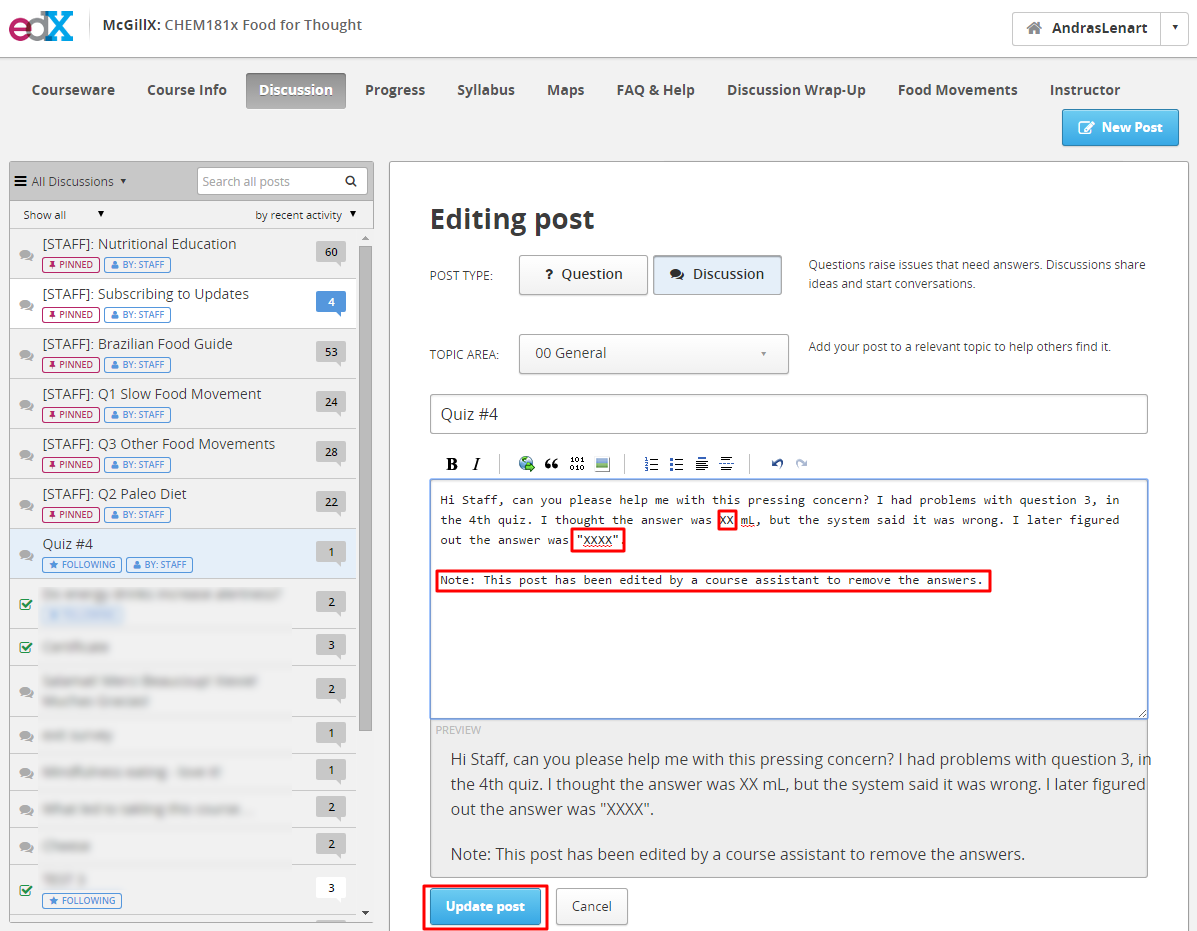This screenshot has width=1197, height=931.
Task: Open the AndrasLenart account dropdown arrow
Action: [x=1175, y=28]
